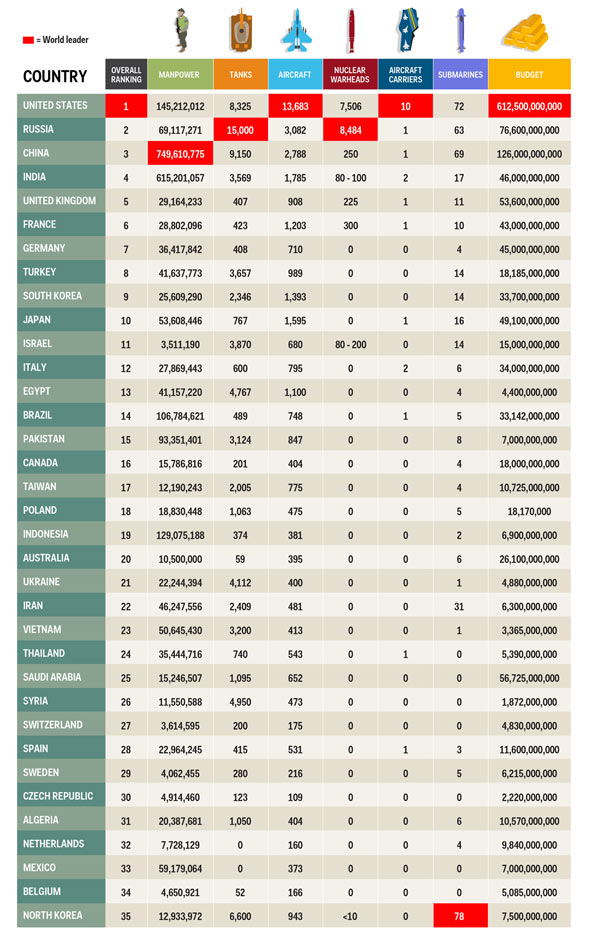Click the gold bars budget icon
Image resolution: width=590 pixels, height=929 pixels.
point(525,33)
